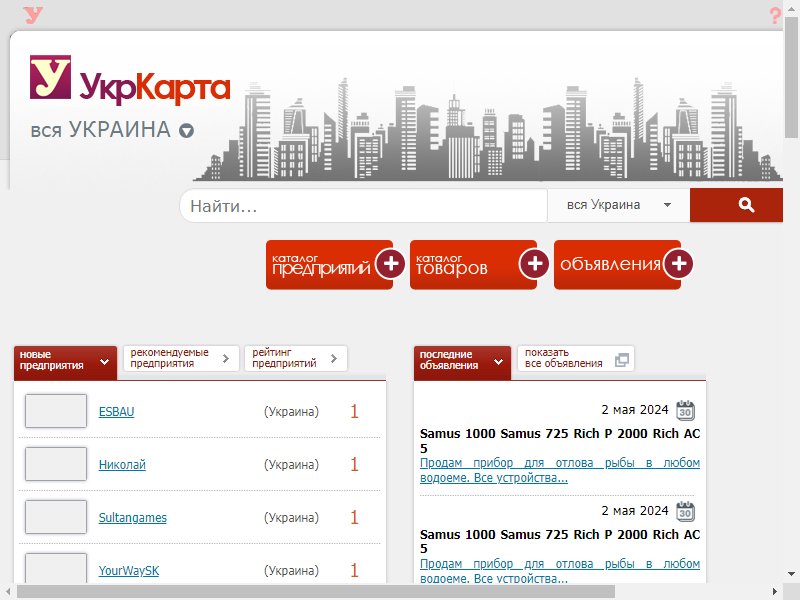This screenshot has height=600, width=800.
Task: Open the YourWaySK company link
Action: click(129, 570)
